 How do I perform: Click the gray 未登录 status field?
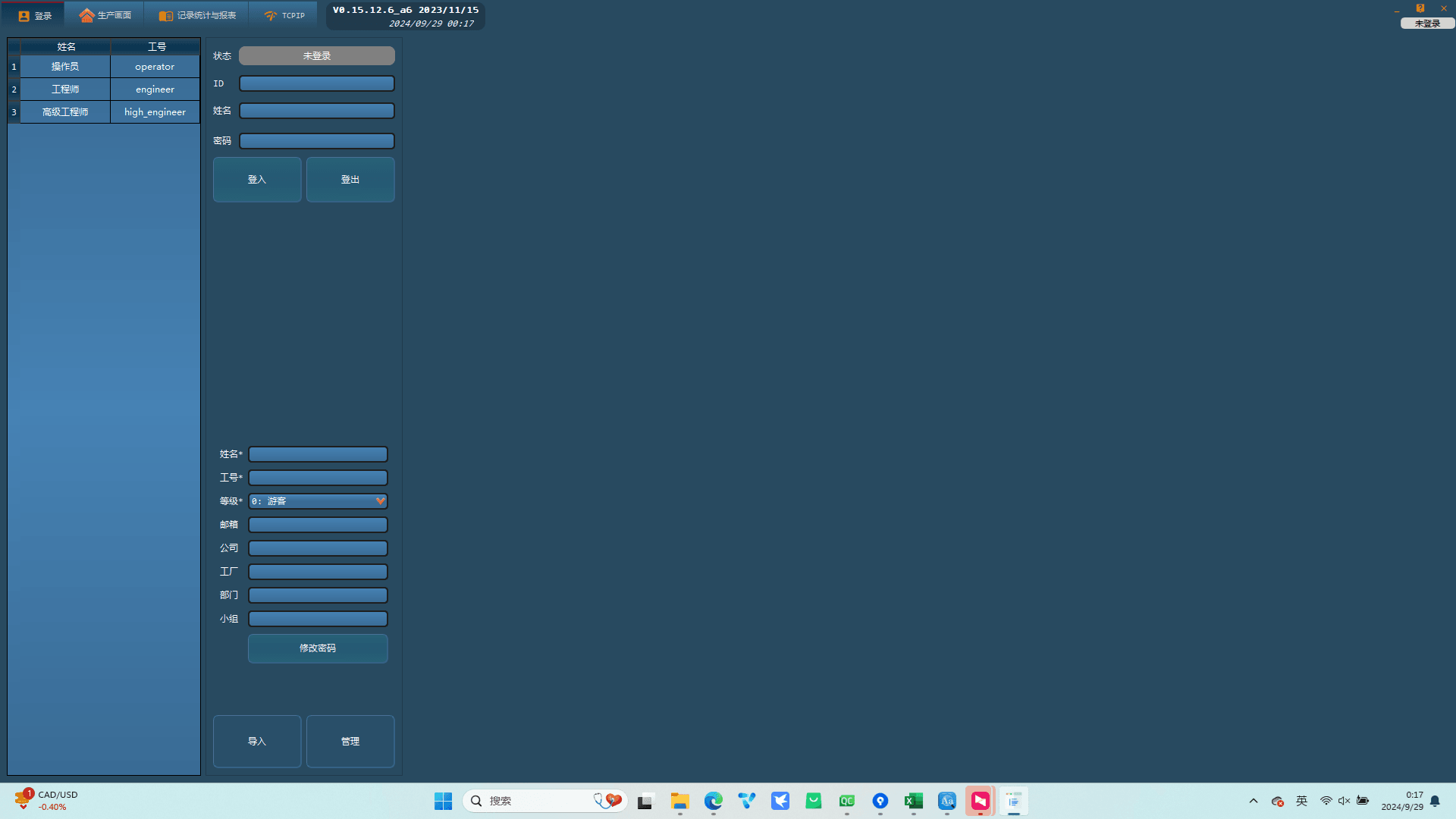pos(317,56)
